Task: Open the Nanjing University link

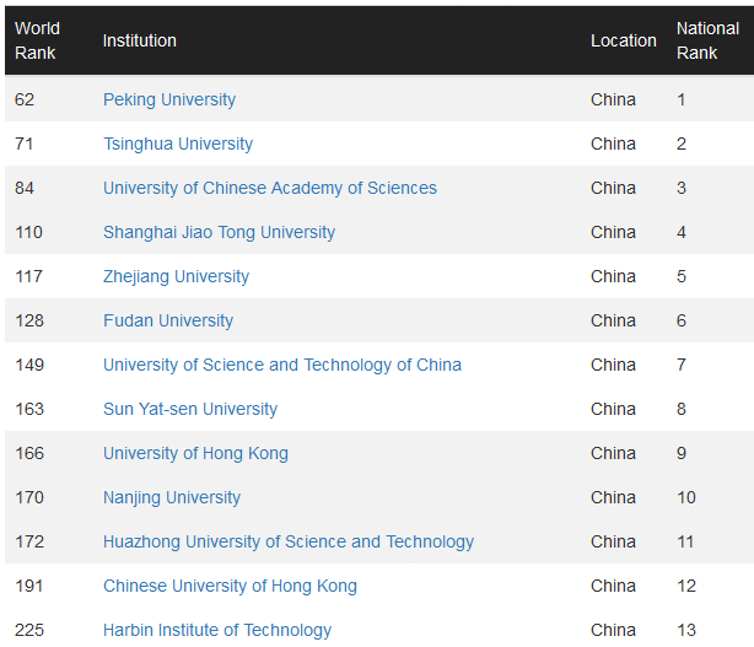Action: [x=172, y=497]
